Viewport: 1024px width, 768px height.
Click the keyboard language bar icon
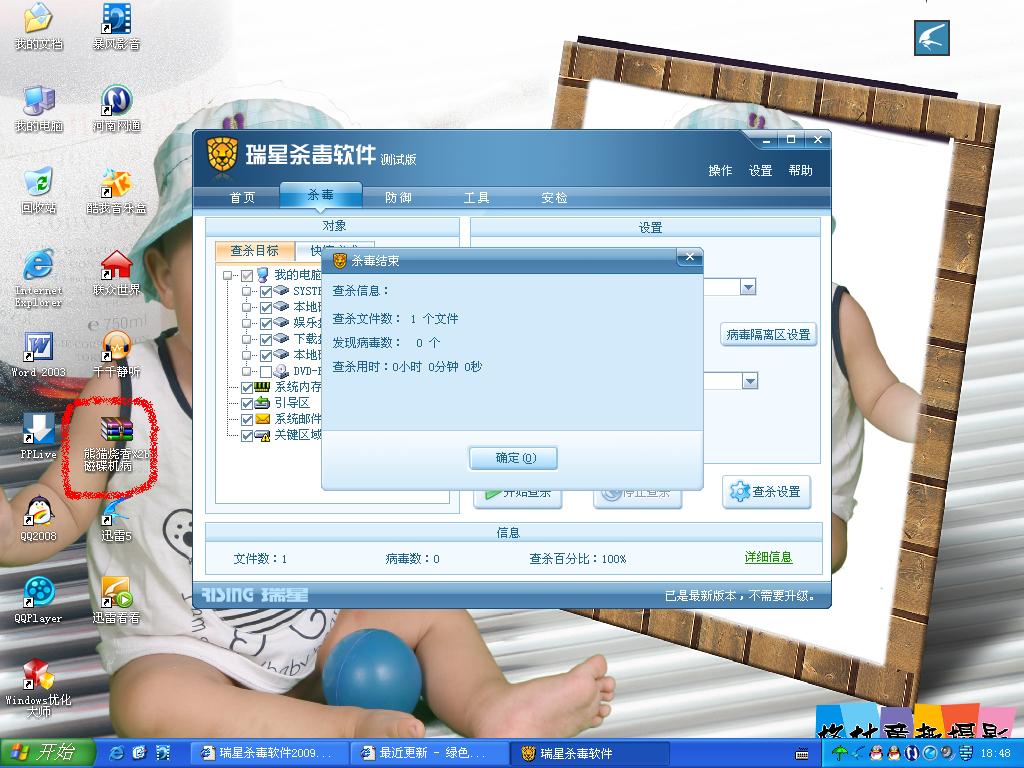[802, 754]
